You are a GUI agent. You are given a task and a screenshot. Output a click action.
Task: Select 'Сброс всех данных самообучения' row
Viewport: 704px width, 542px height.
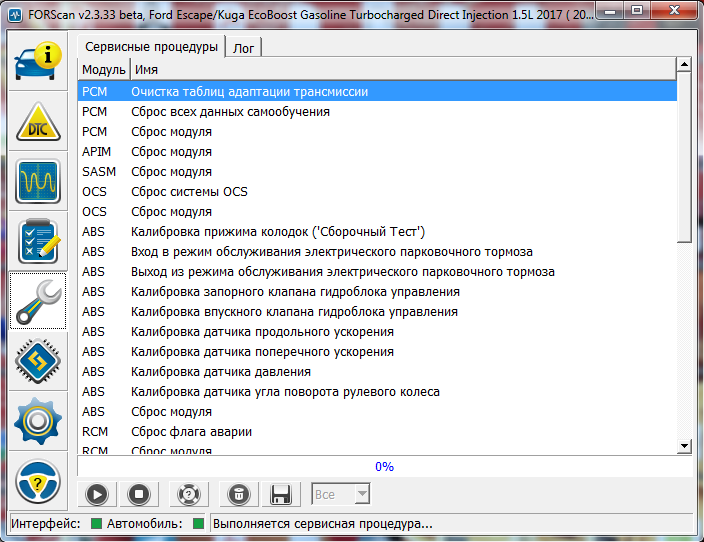click(377, 111)
